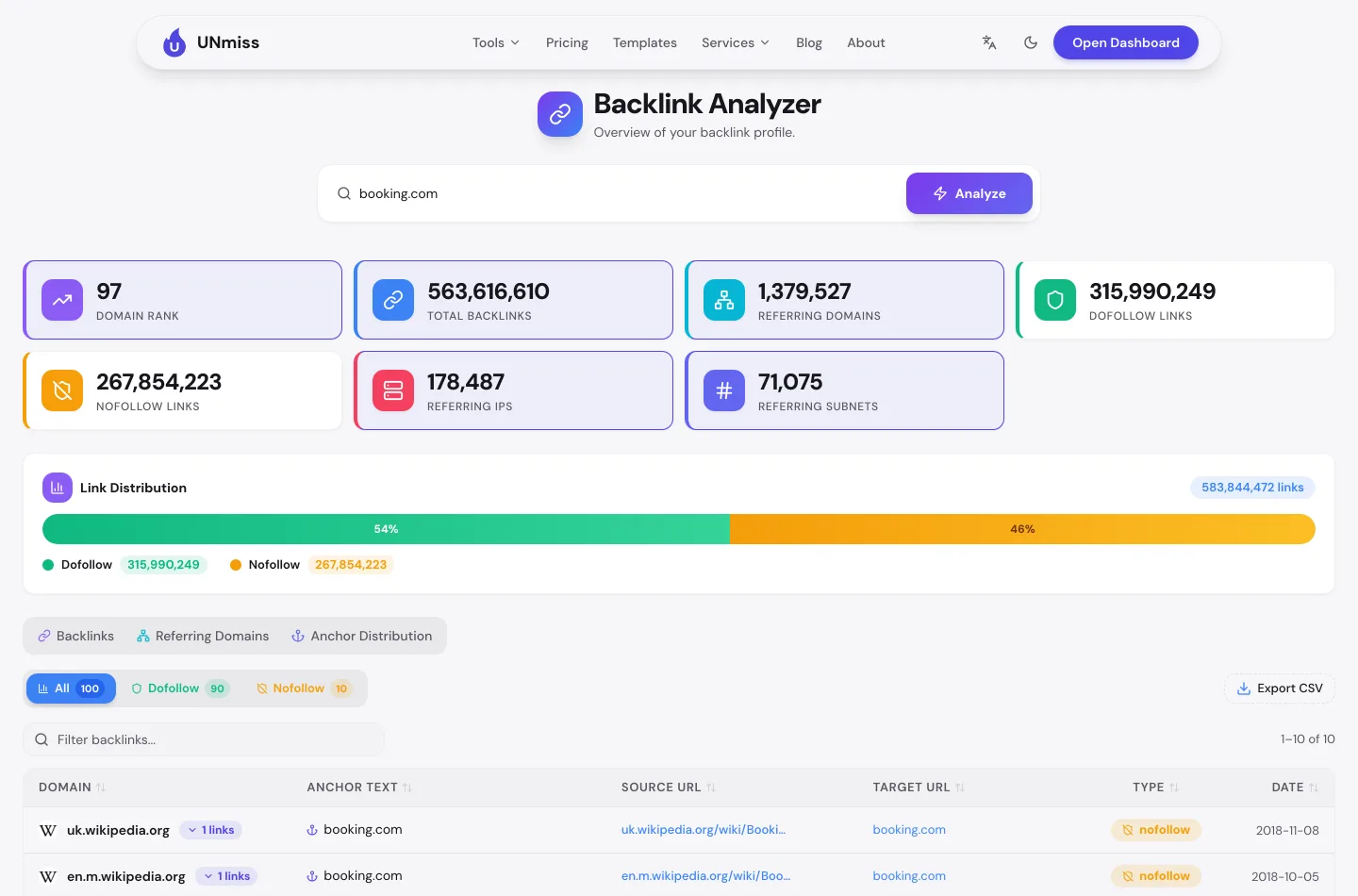Open the en.m.wikipedia.org source URL link
1358x896 pixels.
click(706, 876)
